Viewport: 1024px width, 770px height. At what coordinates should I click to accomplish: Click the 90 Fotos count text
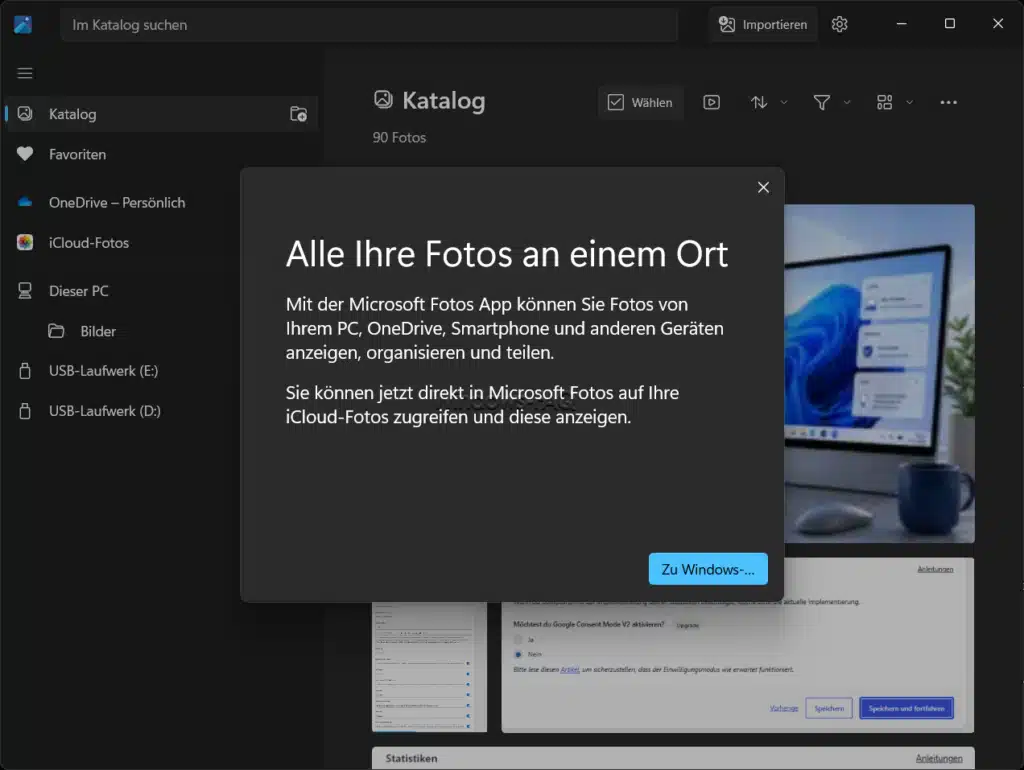399,138
